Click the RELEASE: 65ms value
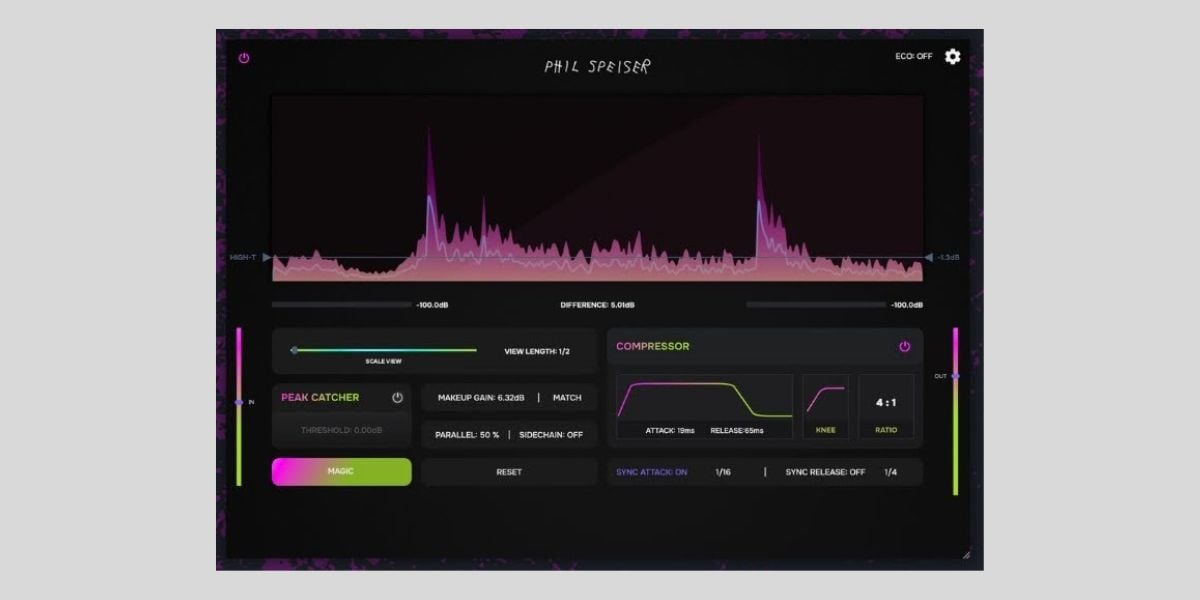 pos(737,430)
